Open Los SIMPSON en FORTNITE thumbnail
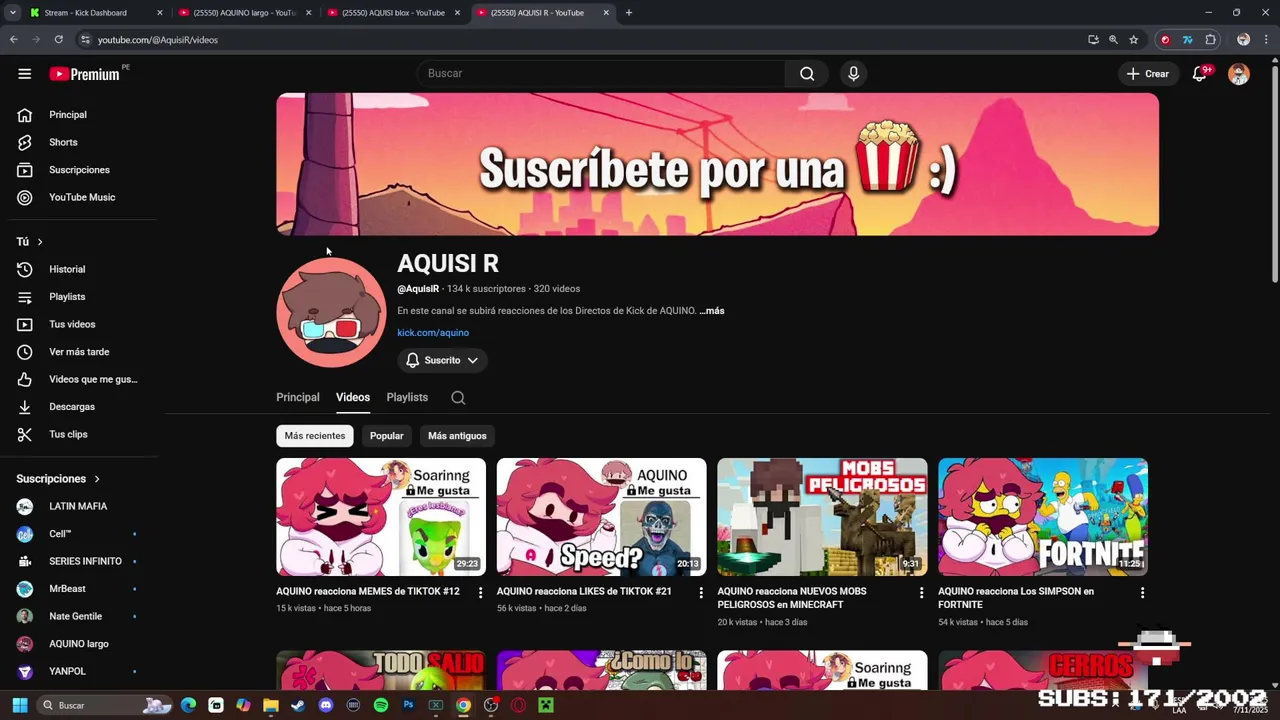Viewport: 1280px width, 720px height. pos(1043,517)
